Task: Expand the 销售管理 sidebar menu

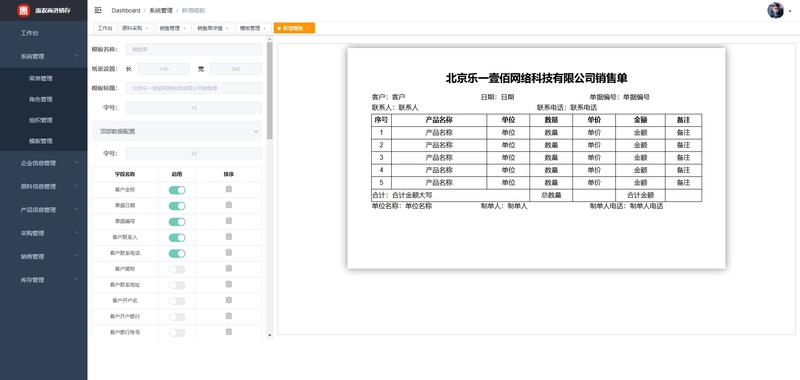Action: click(x=43, y=257)
